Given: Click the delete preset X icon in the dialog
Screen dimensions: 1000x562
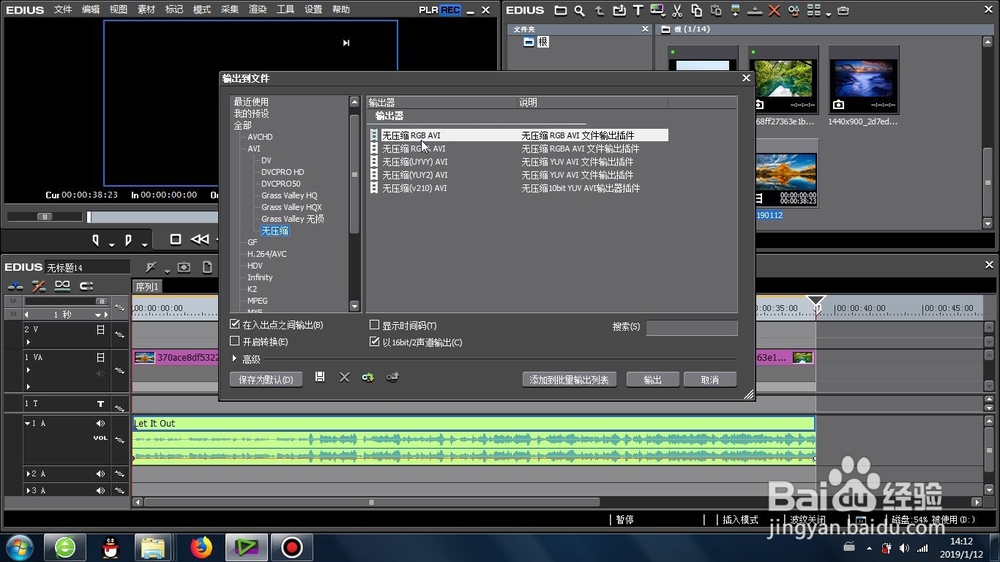Looking at the screenshot, I should pyautogui.click(x=344, y=377).
